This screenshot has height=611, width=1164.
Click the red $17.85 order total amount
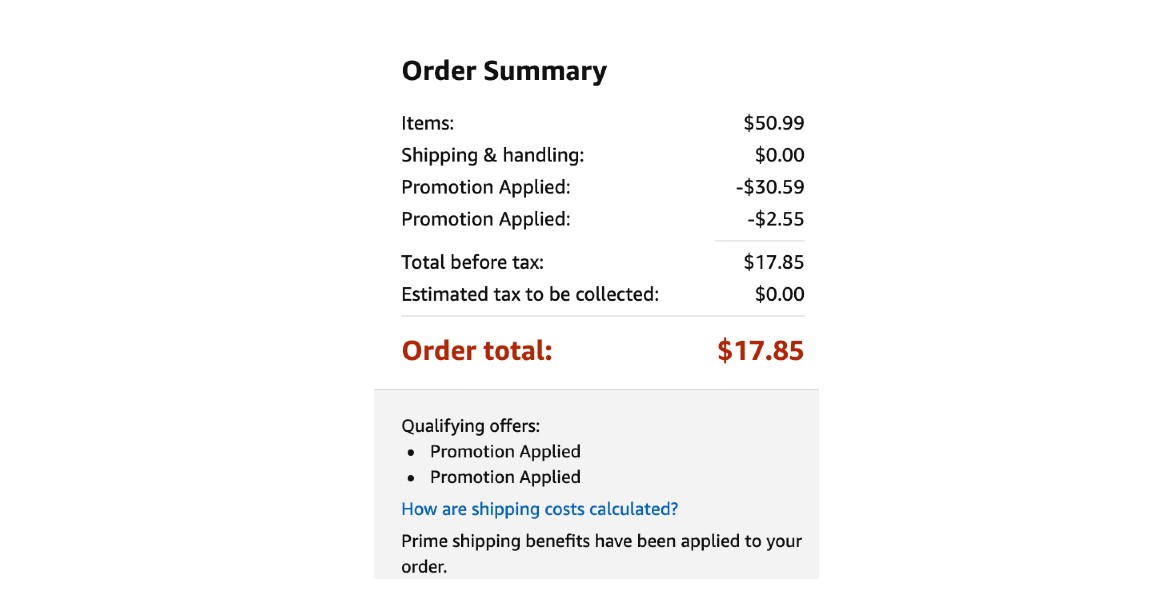tap(760, 351)
